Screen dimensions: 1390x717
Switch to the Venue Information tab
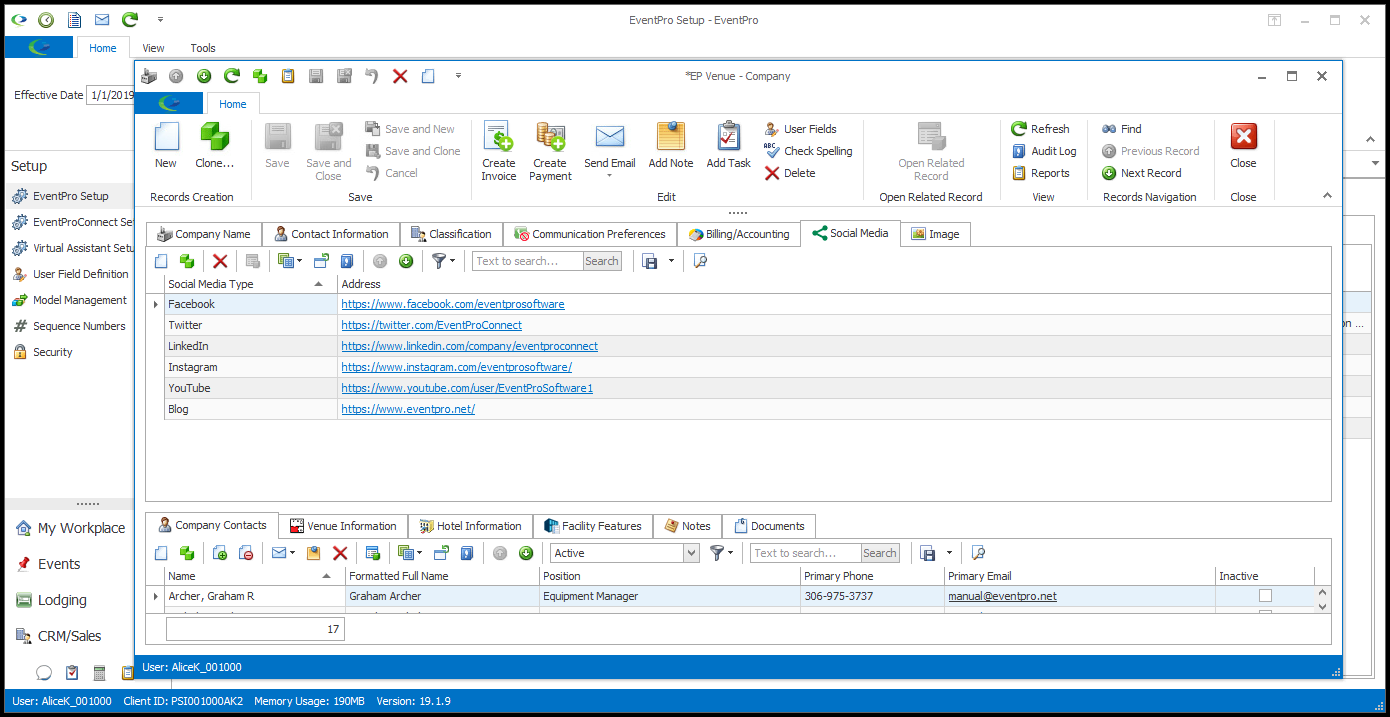[x=343, y=526]
